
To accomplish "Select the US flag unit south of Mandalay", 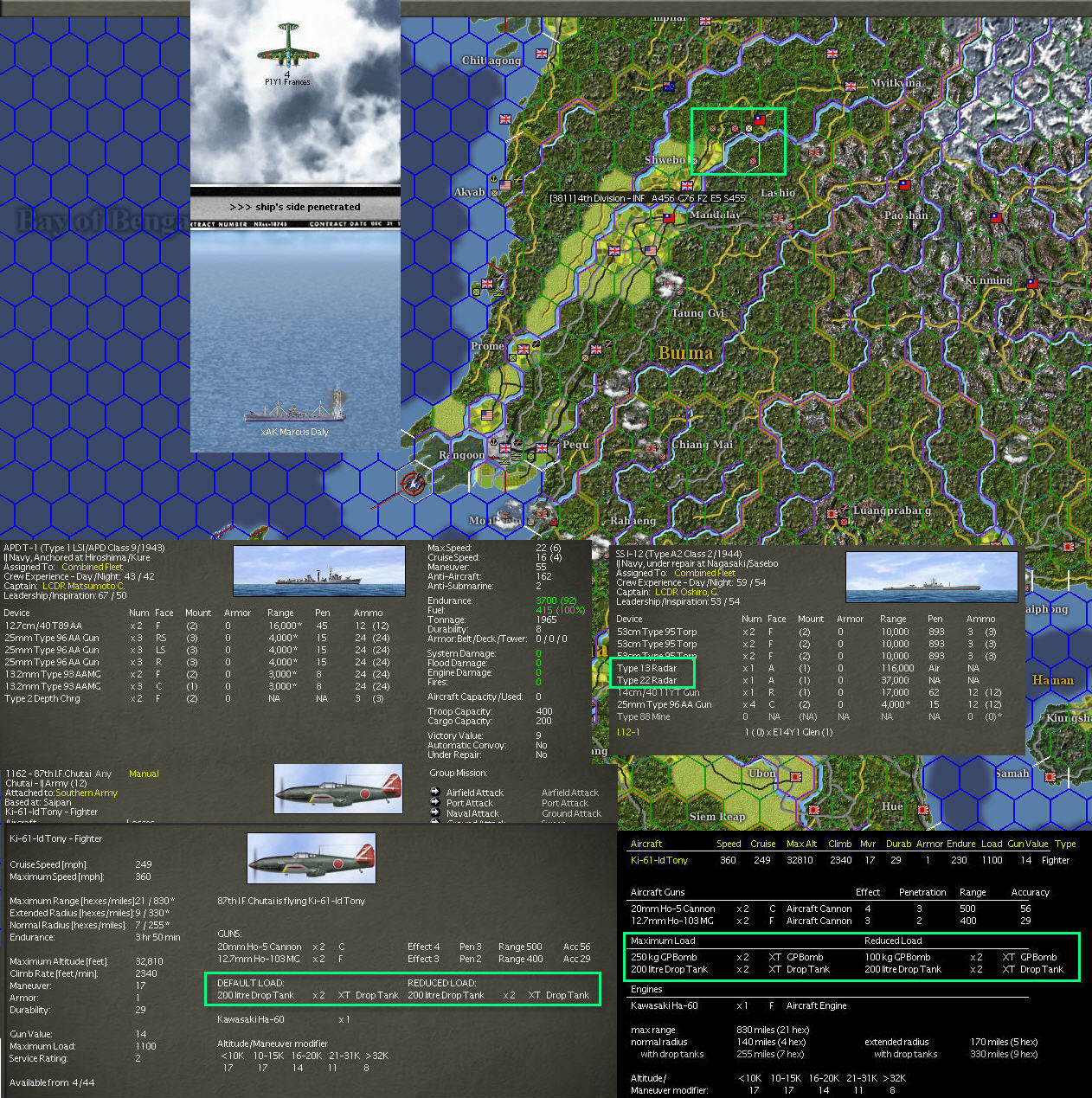I will tap(650, 251).
